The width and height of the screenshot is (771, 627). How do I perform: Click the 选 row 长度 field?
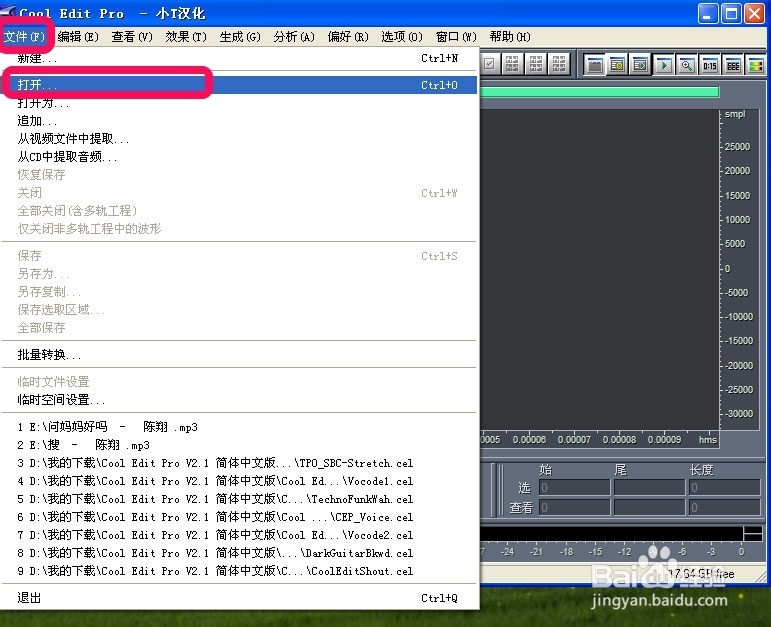pyautogui.click(x=724, y=487)
